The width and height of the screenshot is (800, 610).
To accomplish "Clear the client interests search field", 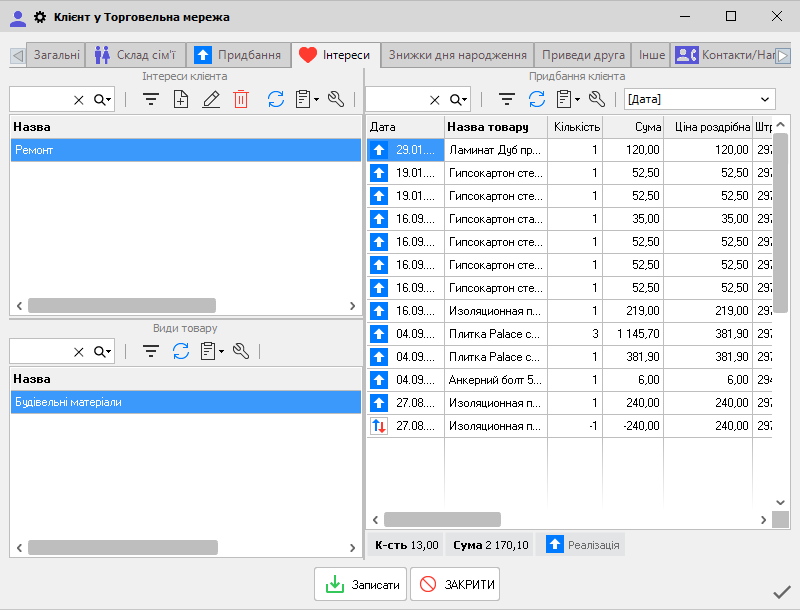I will click(79, 100).
